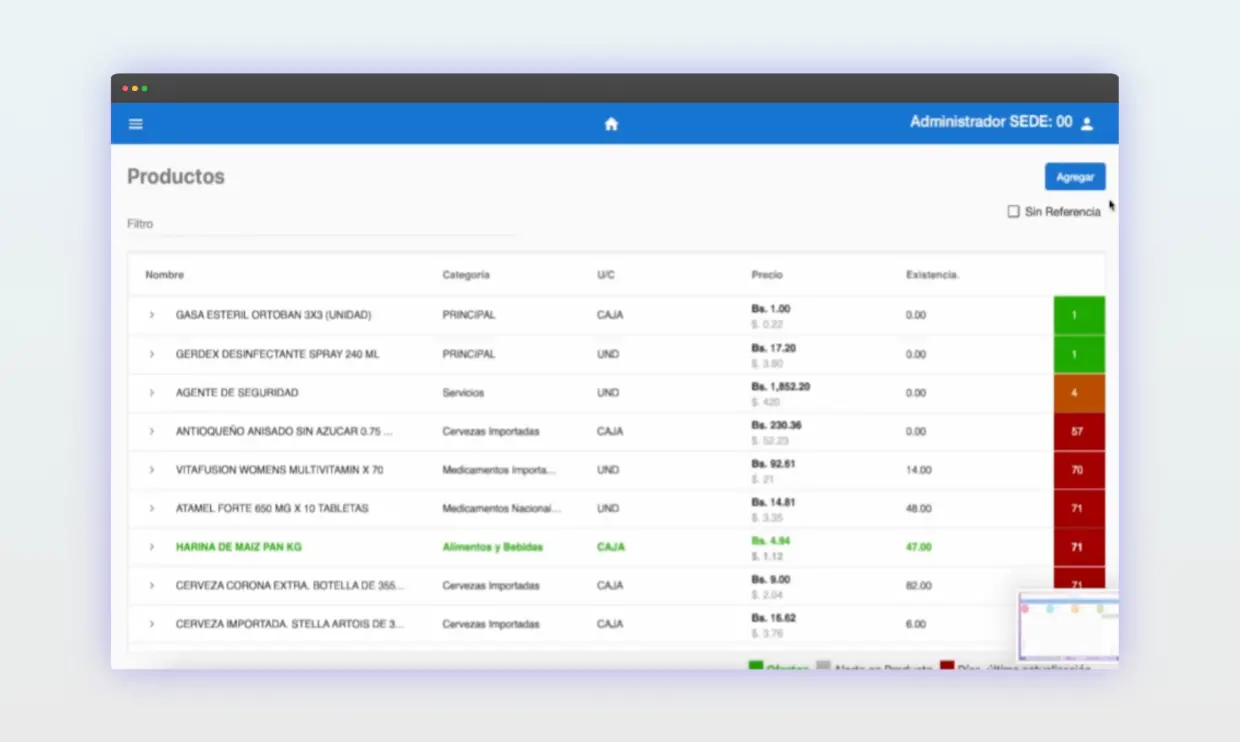Viewport: 1240px width, 742px height.
Task: Open the administrator user profile icon
Action: [1087, 124]
